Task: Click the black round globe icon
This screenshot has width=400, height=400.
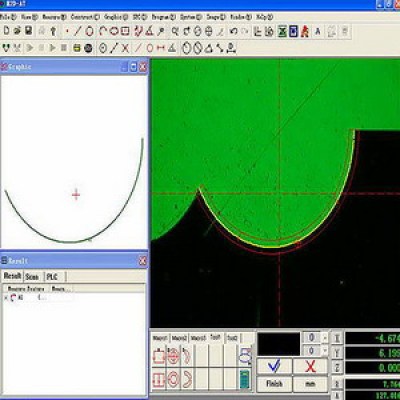Action: pos(88,48)
